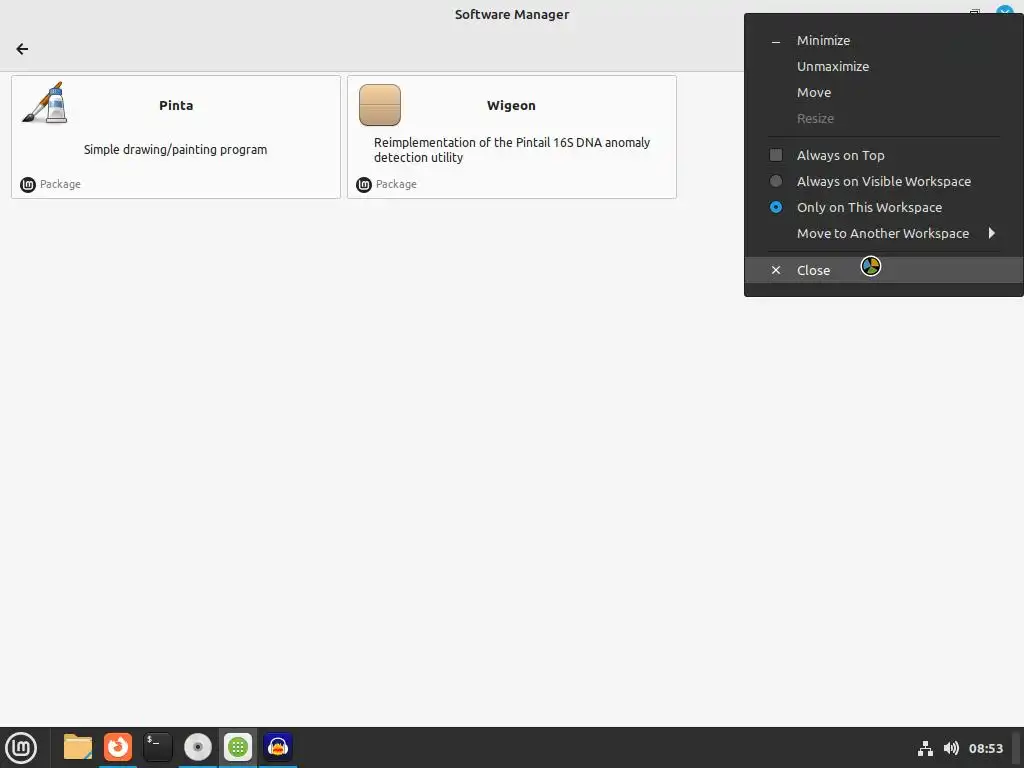Viewport: 1024px width, 768px height.
Task: Choose Minimize from the window menu
Action: point(884,40)
